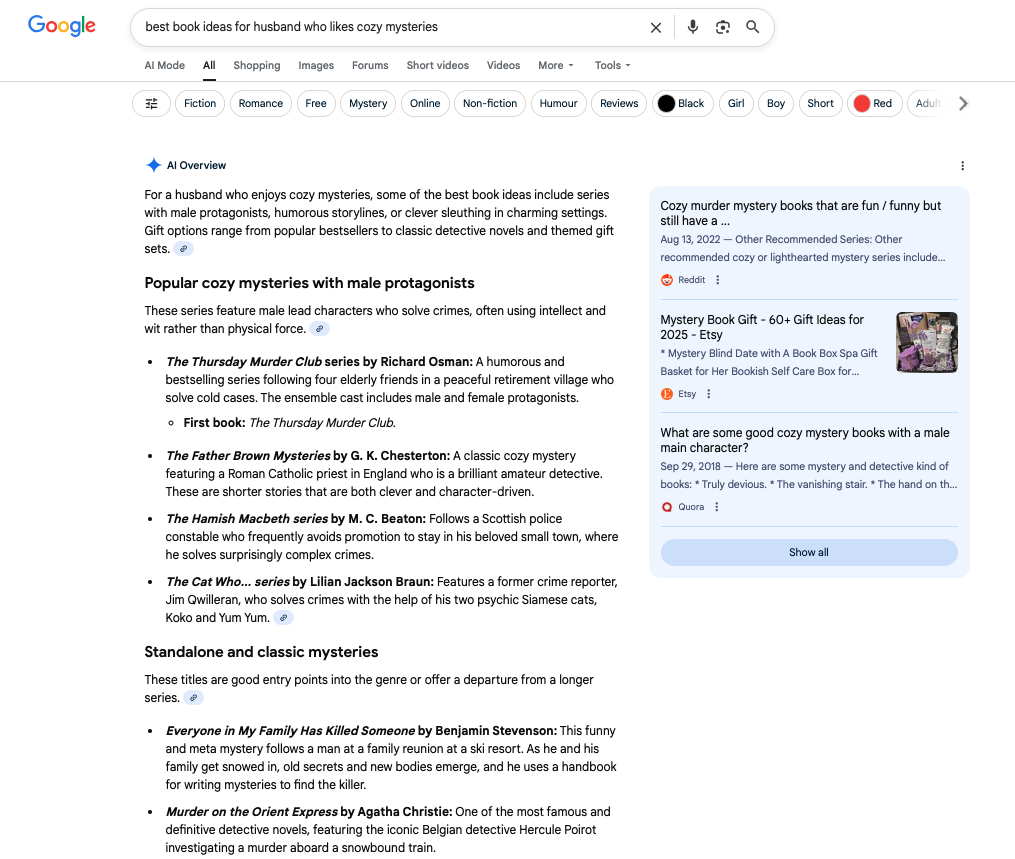Clear the search box text

(656, 28)
